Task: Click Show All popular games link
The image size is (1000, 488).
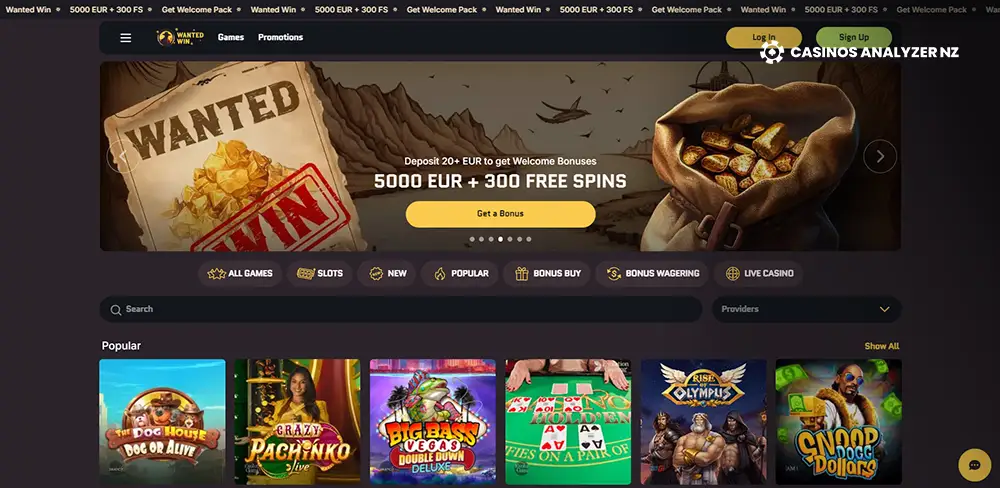Action: coord(881,346)
